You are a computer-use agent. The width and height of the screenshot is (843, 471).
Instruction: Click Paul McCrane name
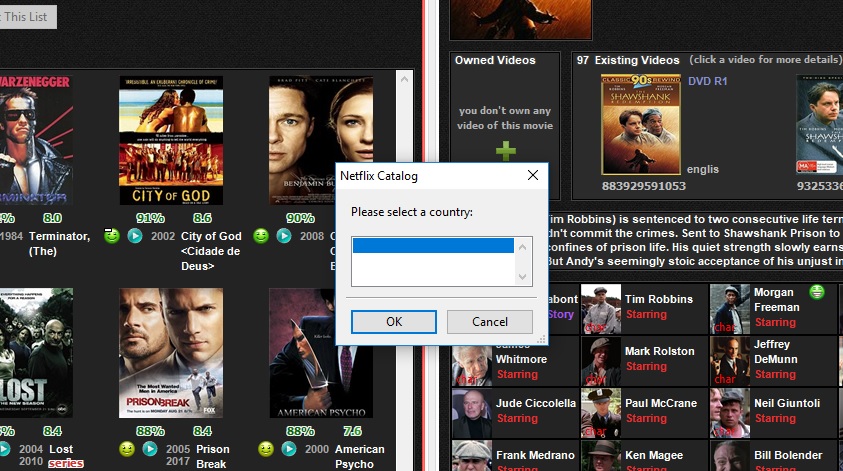pyautogui.click(x=661, y=403)
